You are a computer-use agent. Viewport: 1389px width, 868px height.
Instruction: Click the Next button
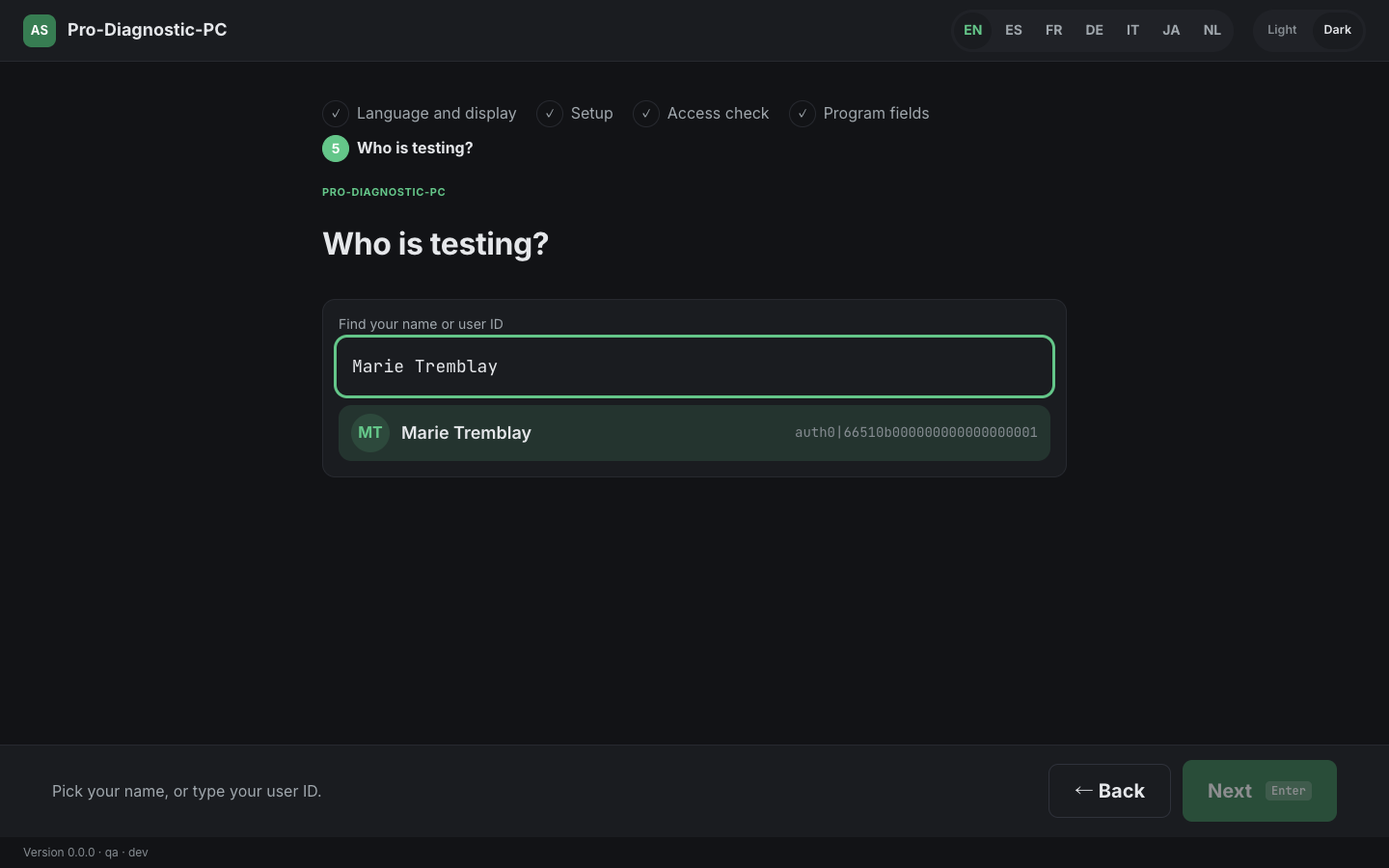[x=1260, y=791]
